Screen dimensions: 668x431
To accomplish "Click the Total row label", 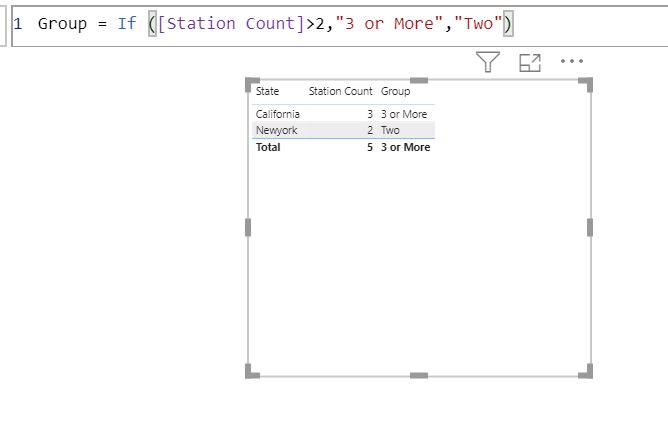I will [x=268, y=147].
